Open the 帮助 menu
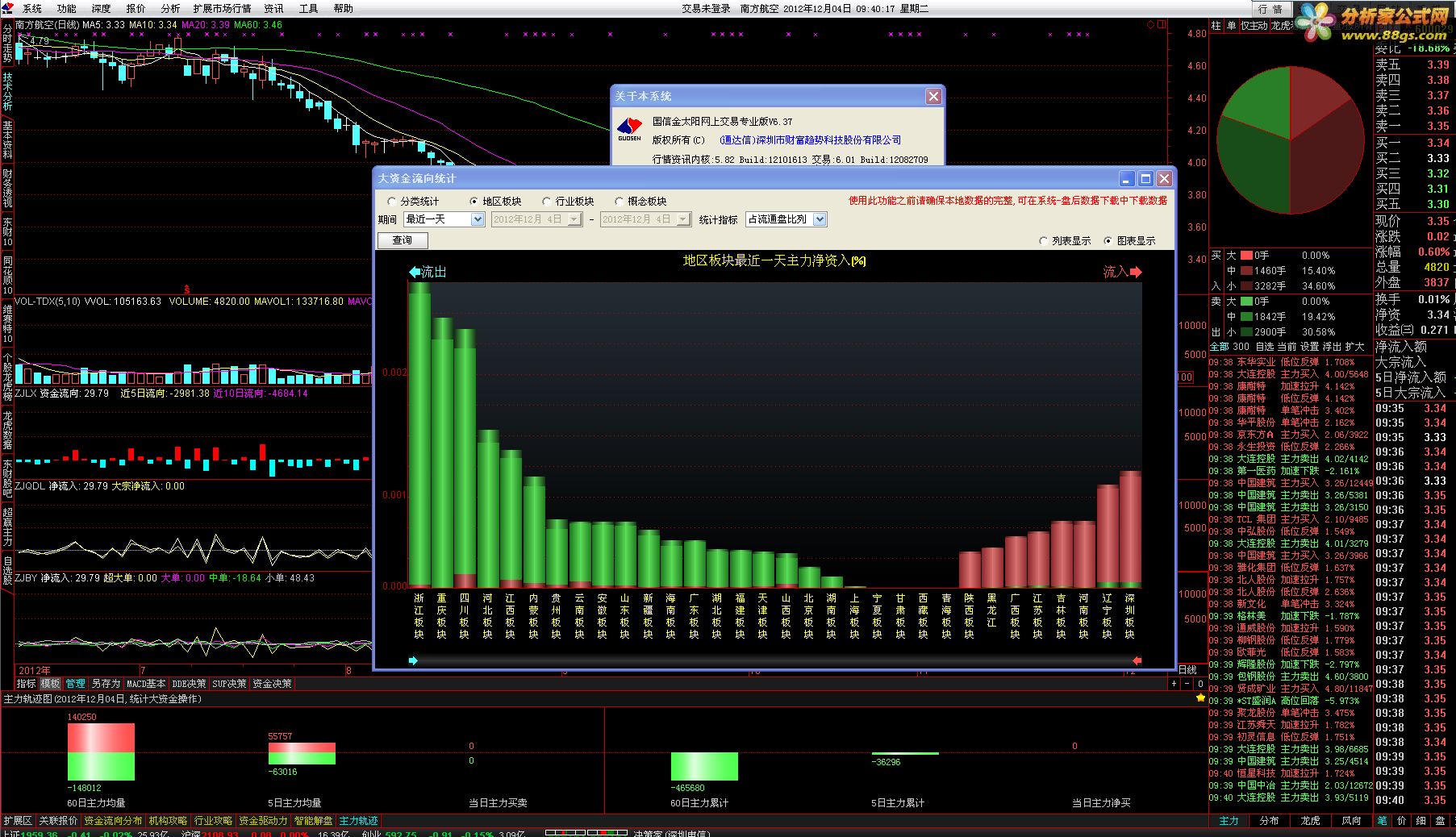The width and height of the screenshot is (1456, 837). [x=344, y=8]
